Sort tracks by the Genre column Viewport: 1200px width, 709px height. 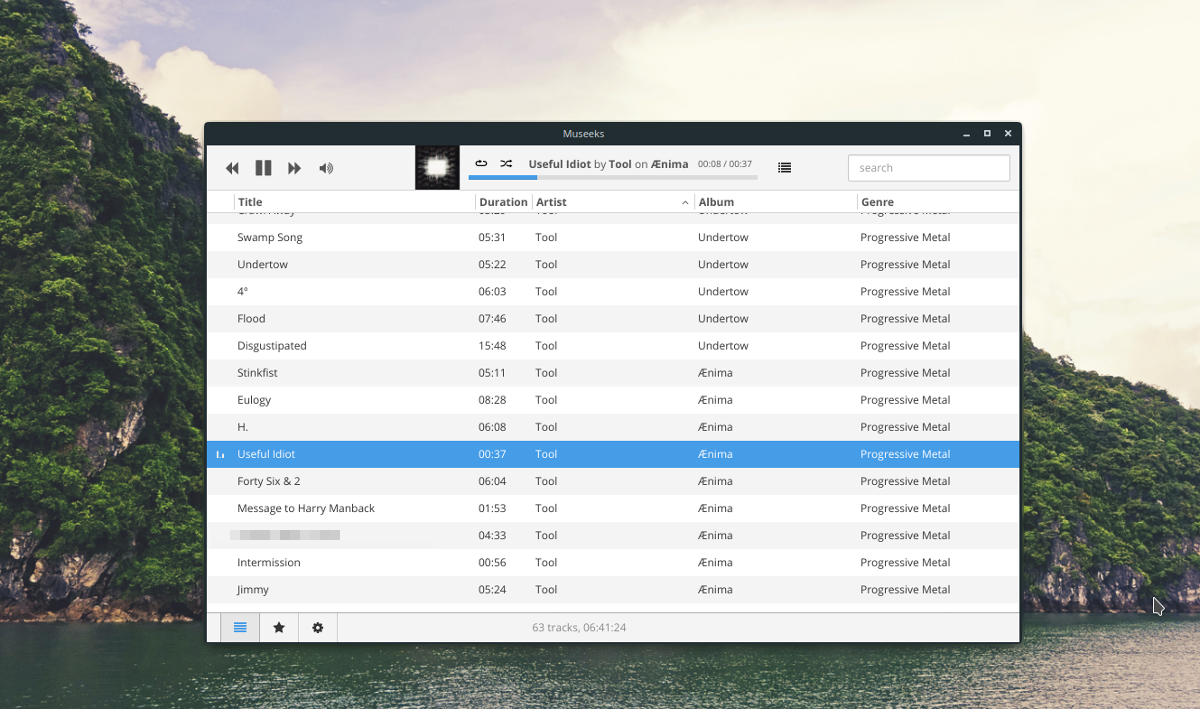pos(877,201)
